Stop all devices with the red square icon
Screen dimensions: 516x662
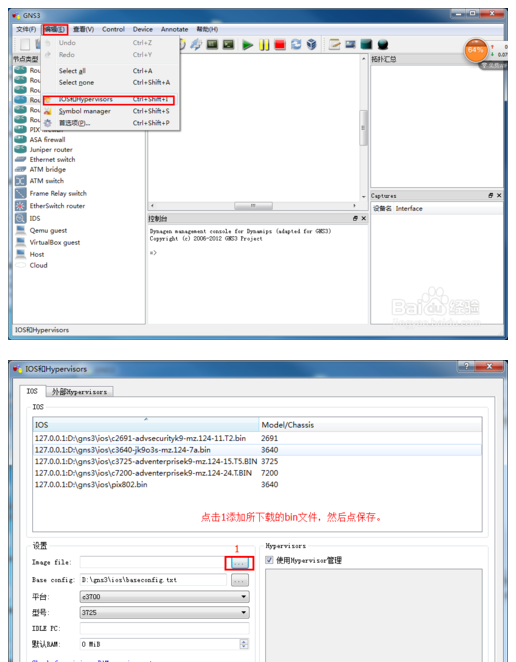(280, 44)
